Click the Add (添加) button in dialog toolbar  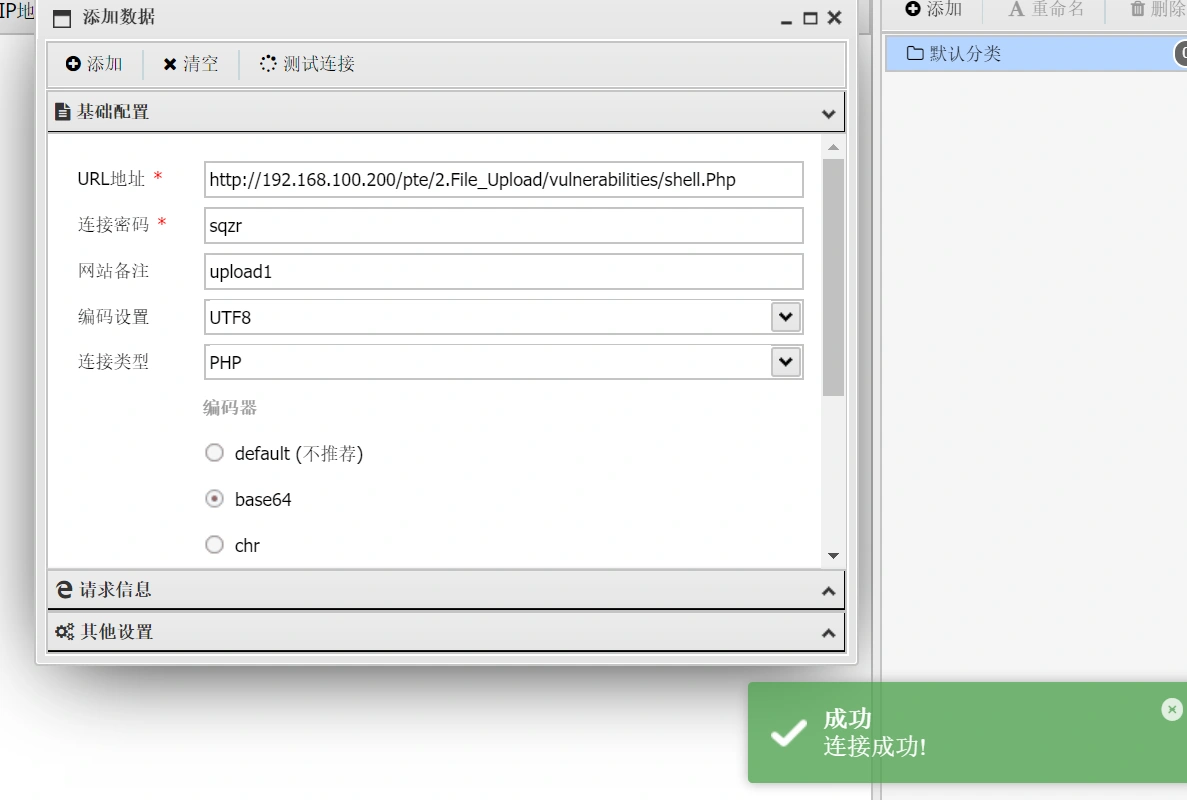[94, 64]
